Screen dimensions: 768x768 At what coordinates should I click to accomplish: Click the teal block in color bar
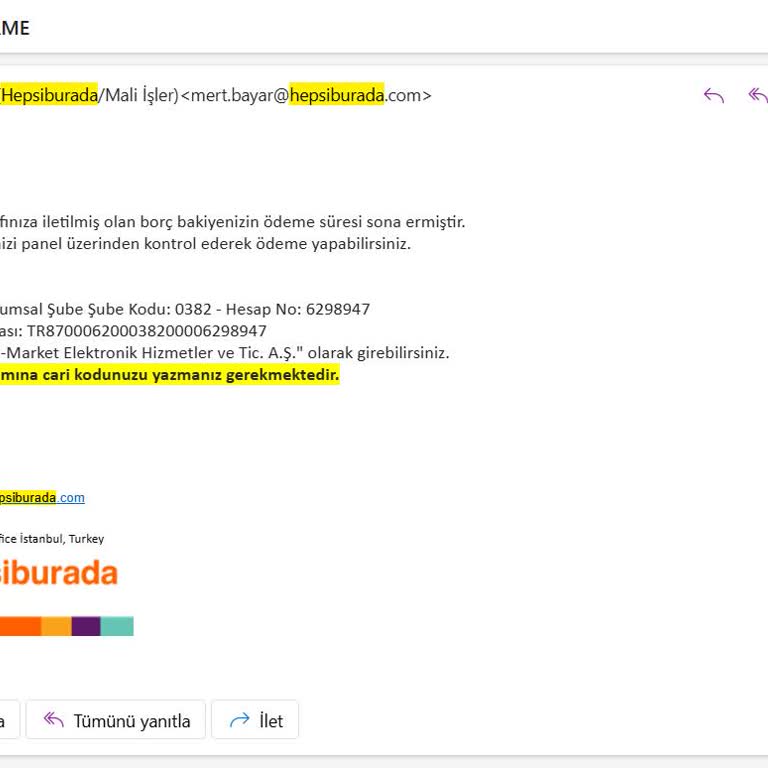click(x=117, y=626)
